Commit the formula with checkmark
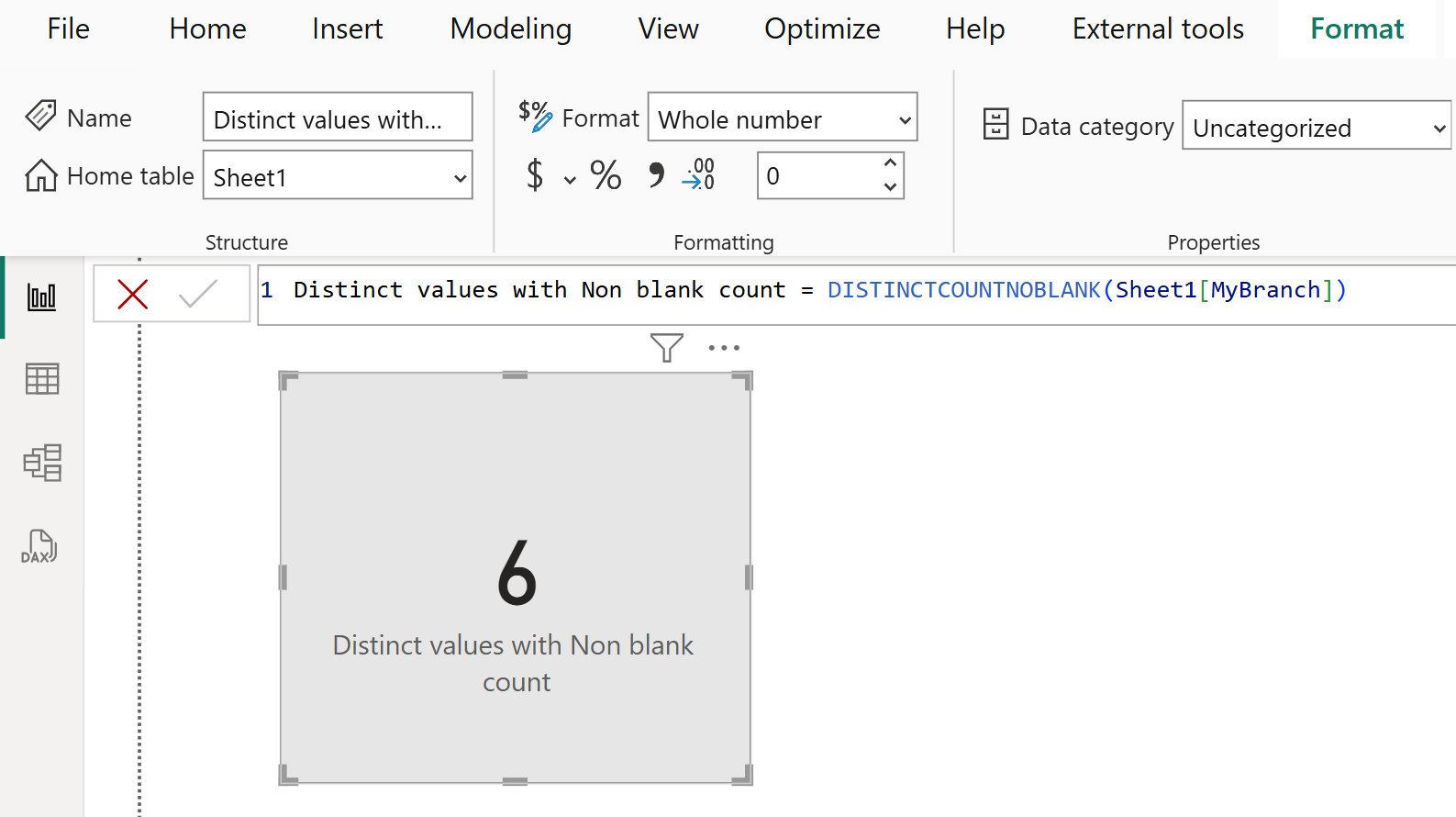The height and width of the screenshot is (817, 1456). click(197, 295)
